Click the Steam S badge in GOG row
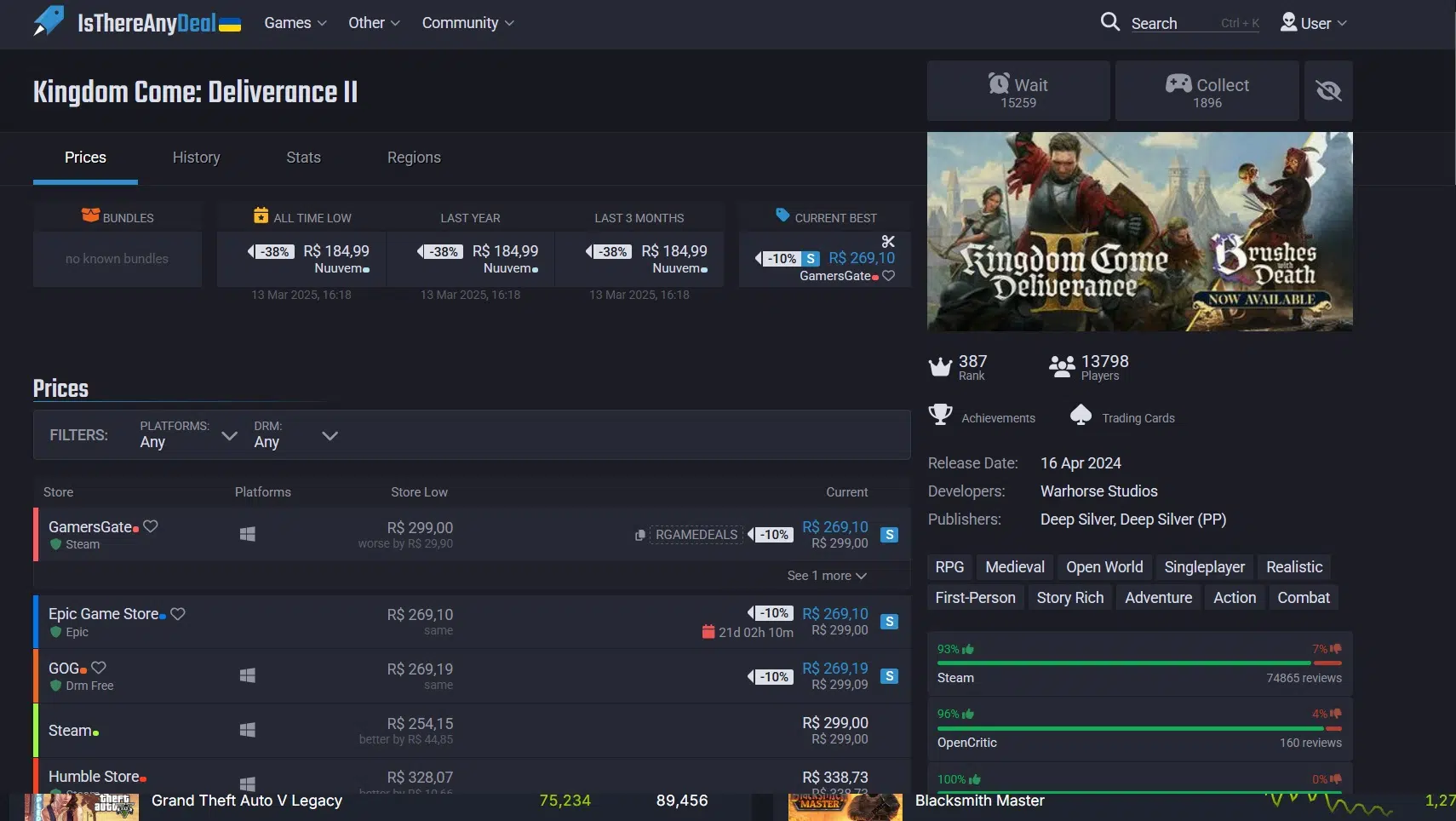The height and width of the screenshot is (821, 1456). tap(889, 676)
